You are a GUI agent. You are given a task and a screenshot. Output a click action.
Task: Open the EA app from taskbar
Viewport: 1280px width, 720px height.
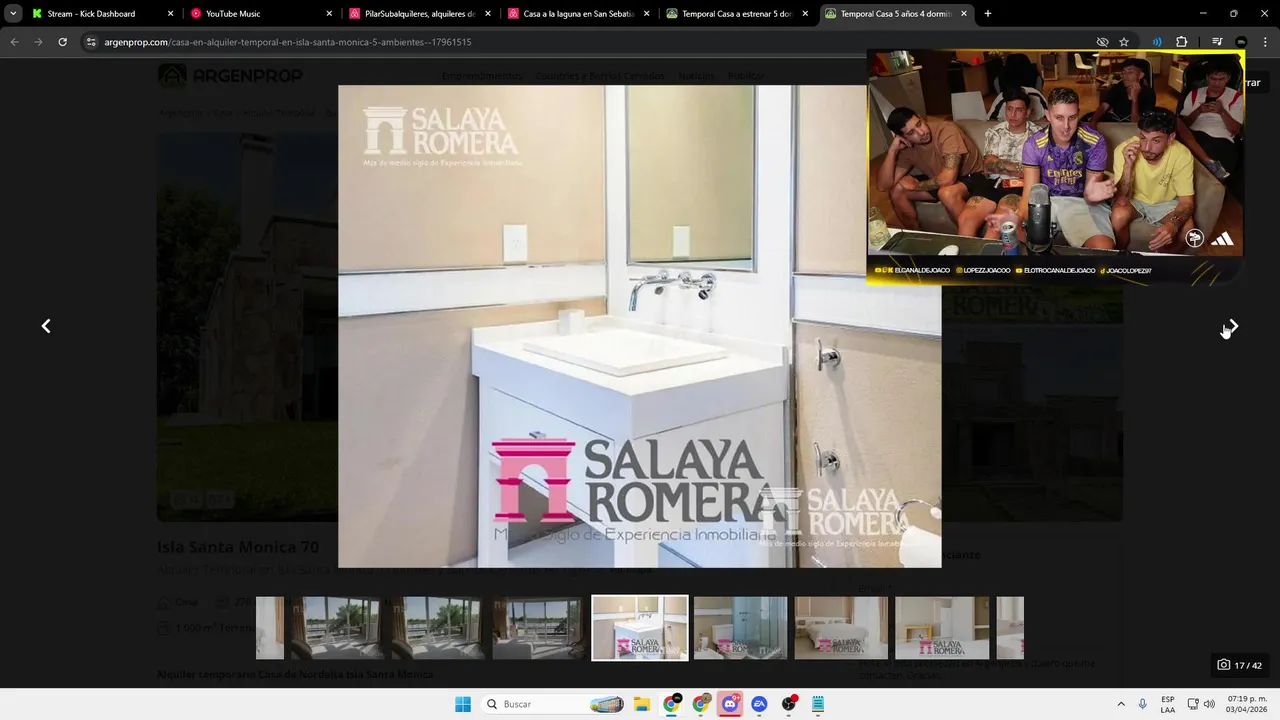click(x=759, y=704)
